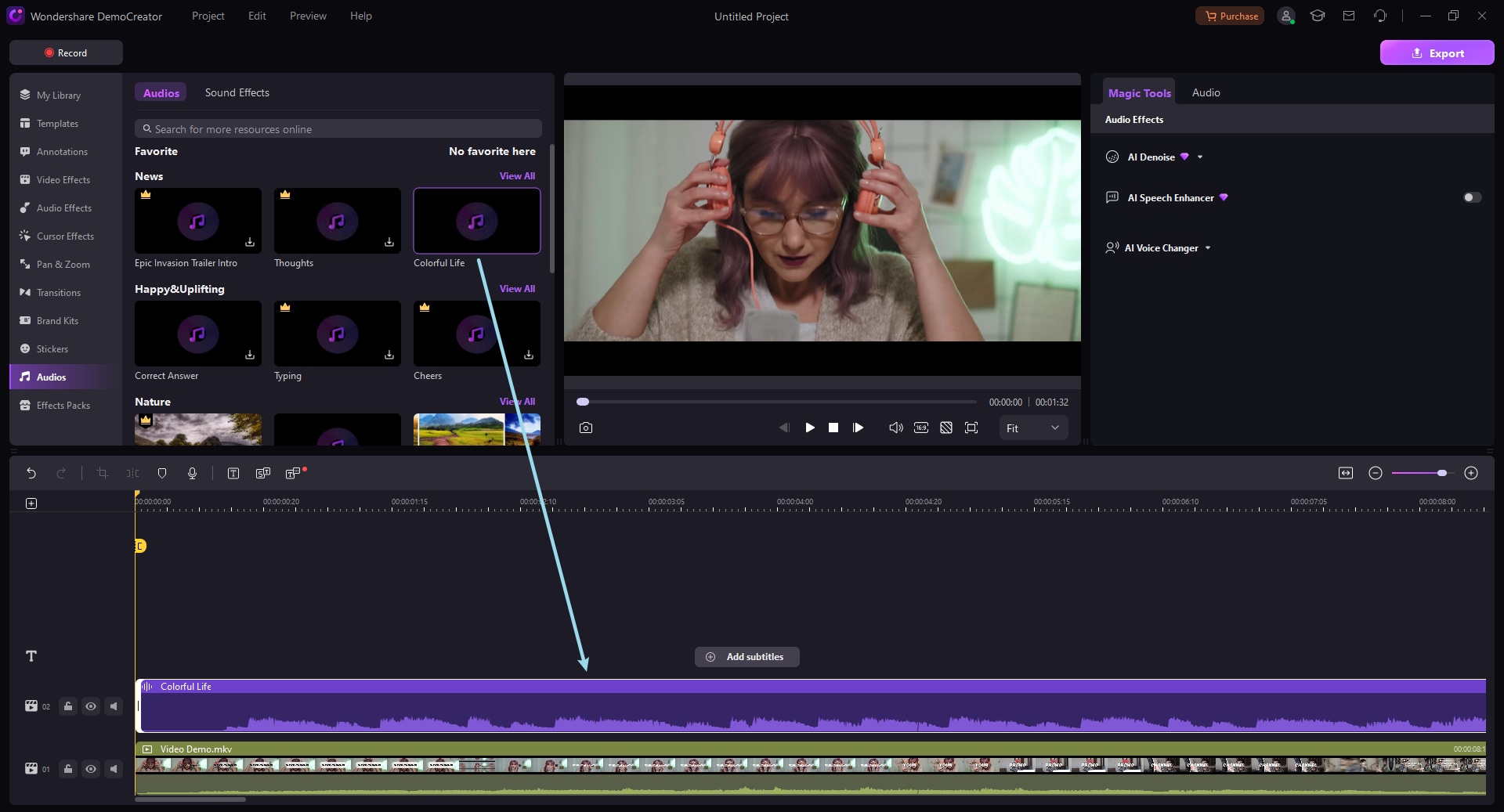
Task: Click the fit timeline to window icon
Action: (1346, 473)
